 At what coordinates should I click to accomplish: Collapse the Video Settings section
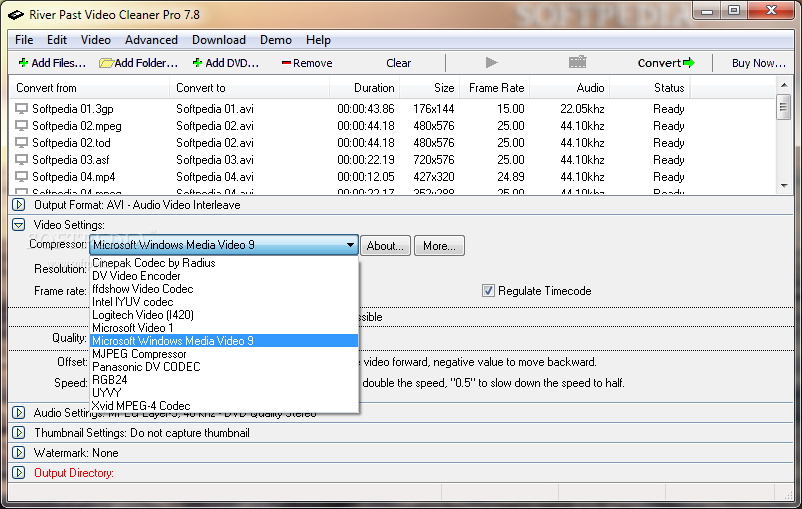(19, 225)
